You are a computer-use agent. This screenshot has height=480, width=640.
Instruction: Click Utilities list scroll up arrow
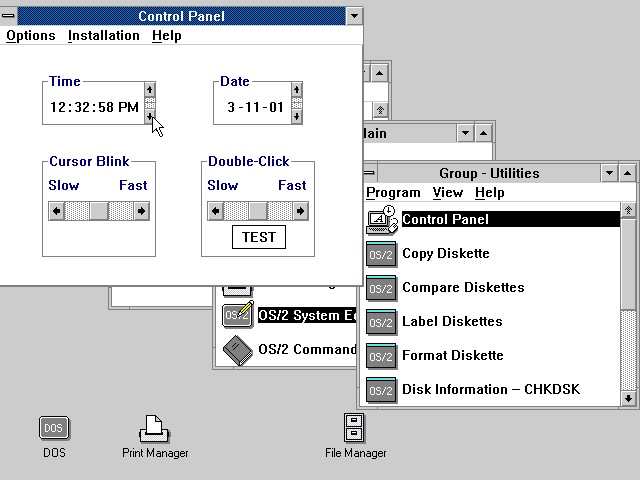point(628,210)
